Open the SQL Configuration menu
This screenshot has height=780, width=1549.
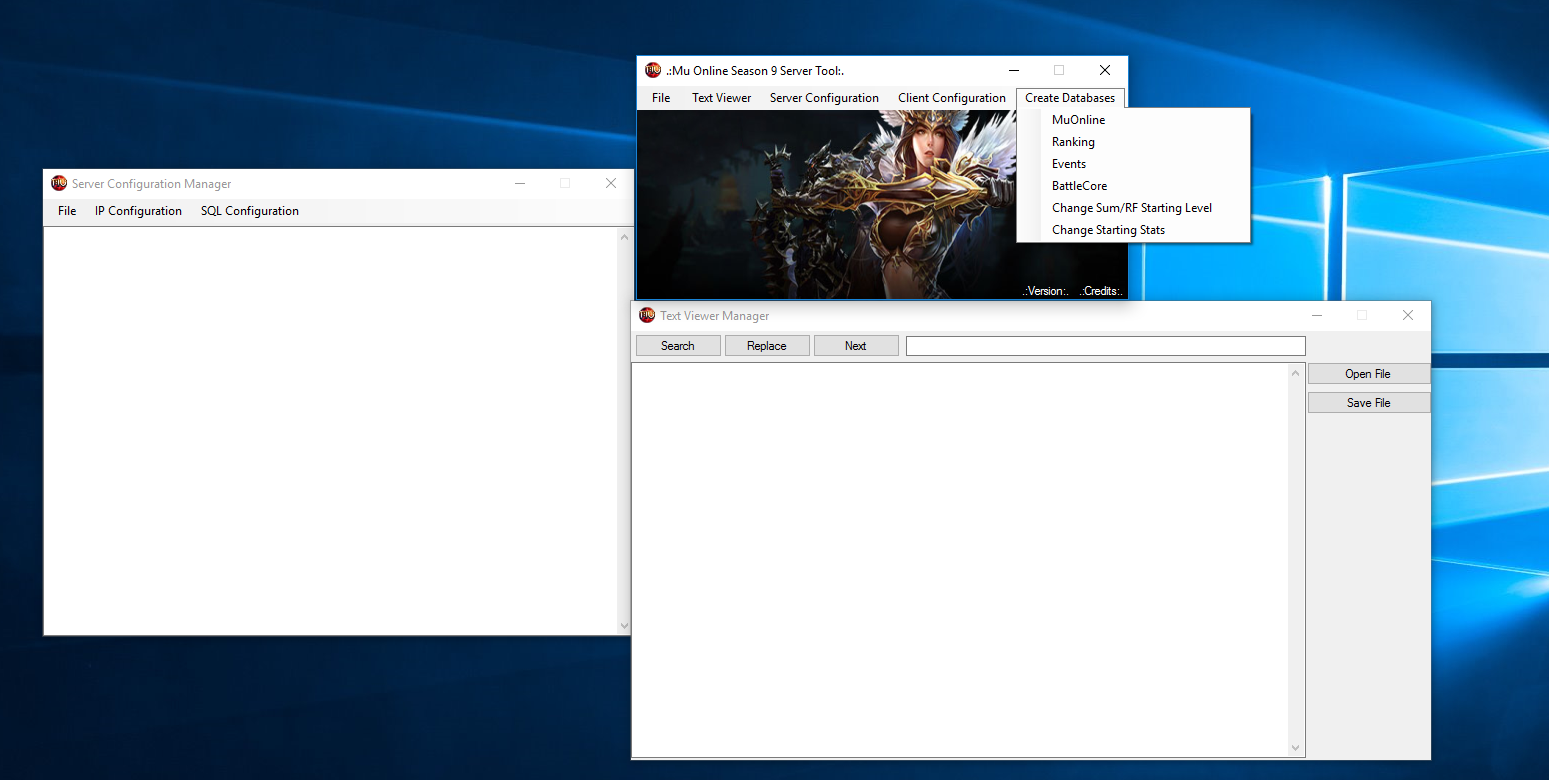250,211
